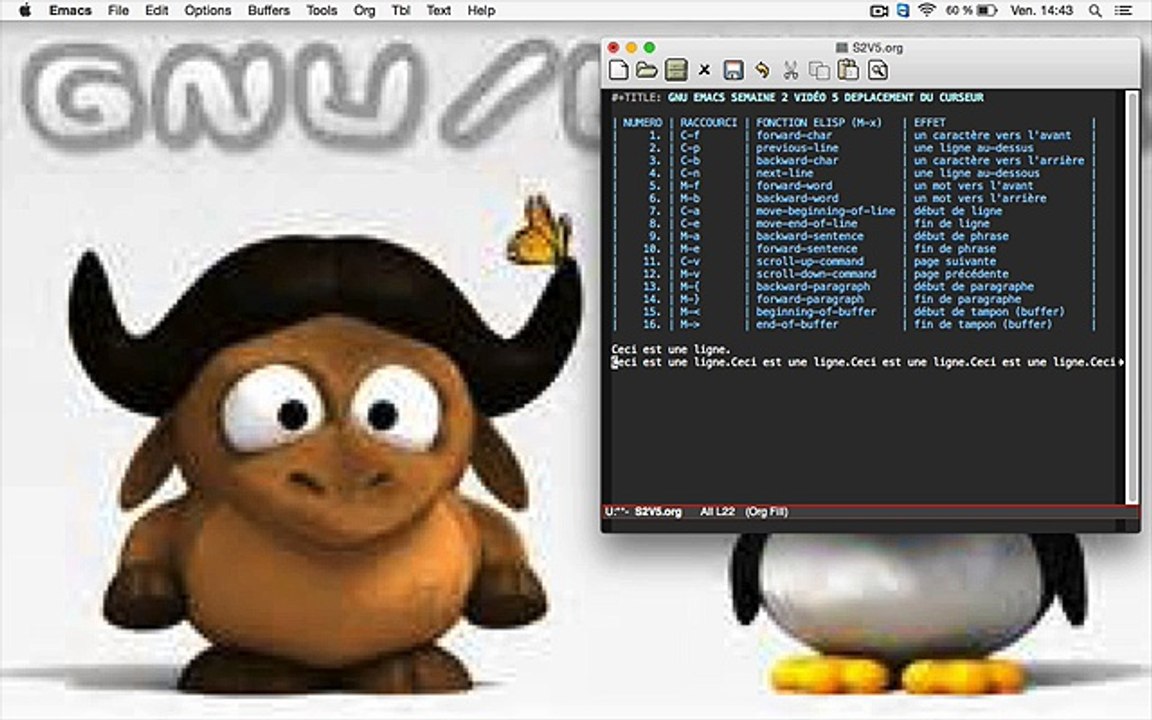Open the Help menu
The width and height of the screenshot is (1152, 720).
coord(481,10)
